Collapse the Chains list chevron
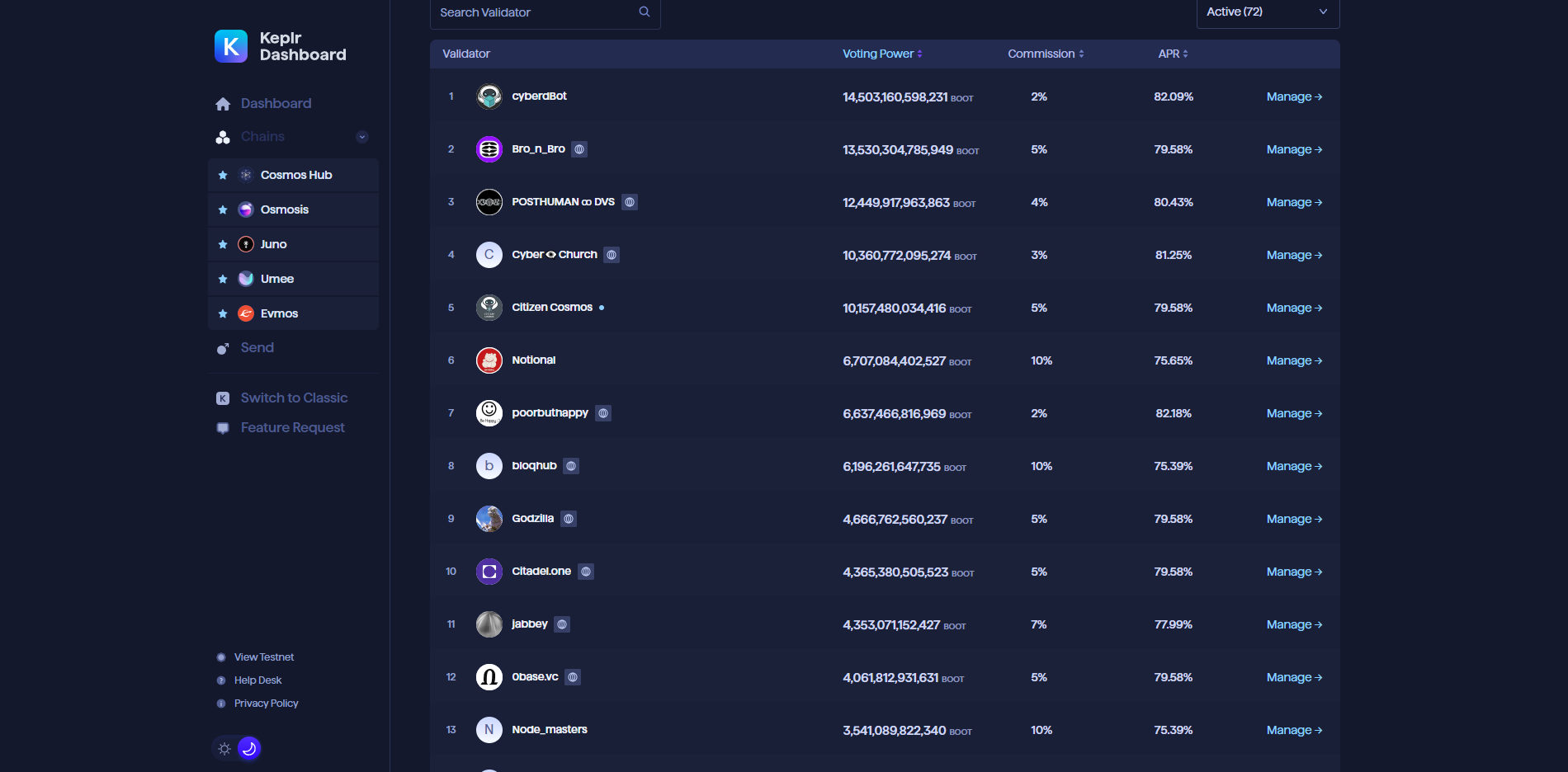 (362, 137)
